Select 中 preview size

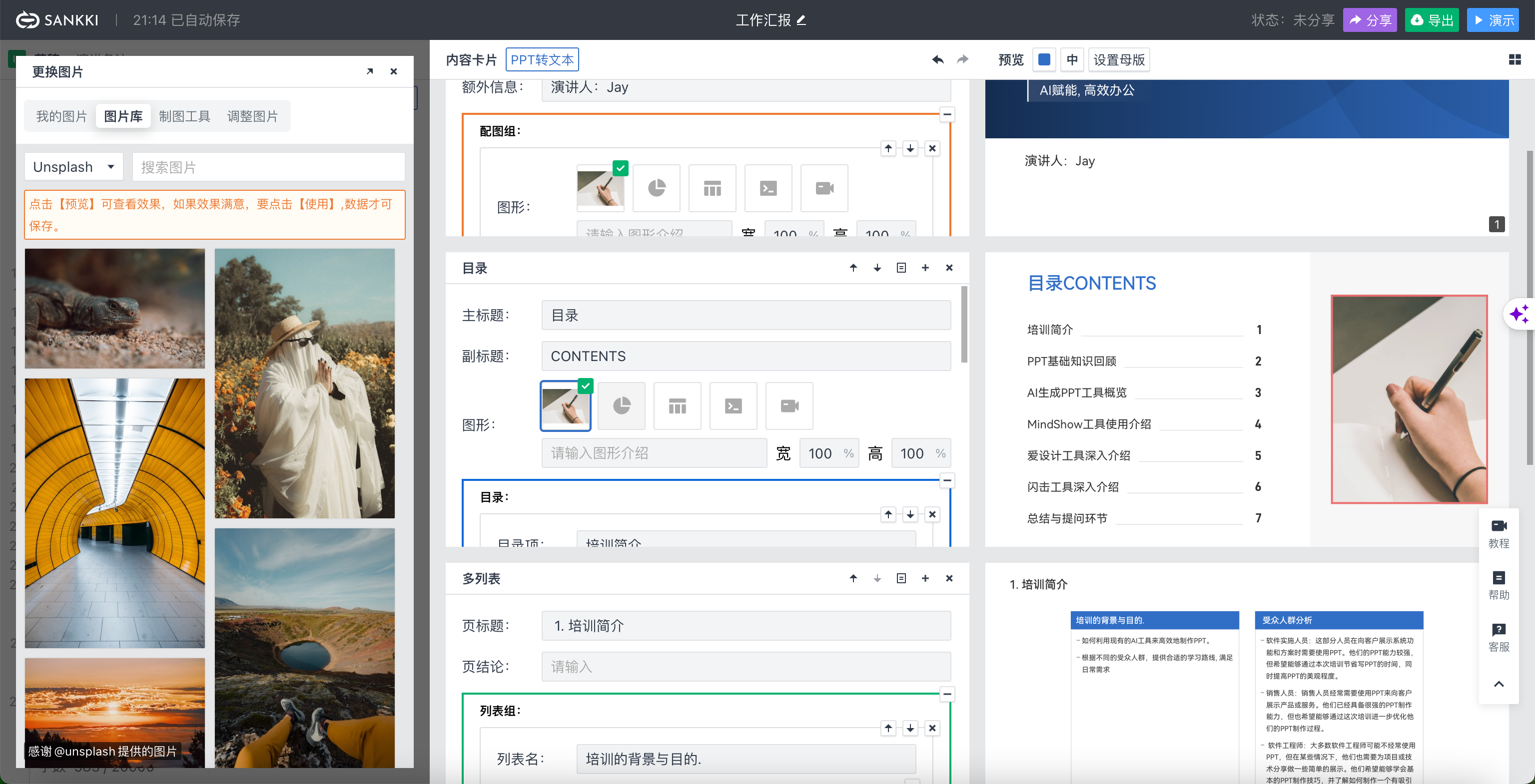1072,59
